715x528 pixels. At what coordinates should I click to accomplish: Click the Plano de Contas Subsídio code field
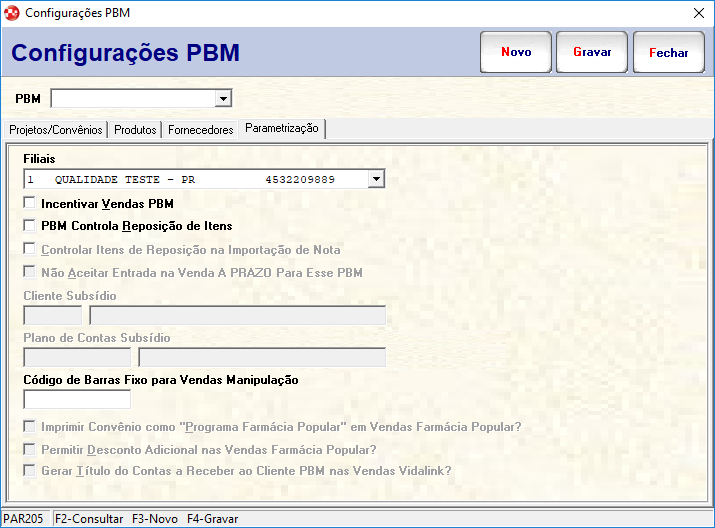tap(77, 357)
